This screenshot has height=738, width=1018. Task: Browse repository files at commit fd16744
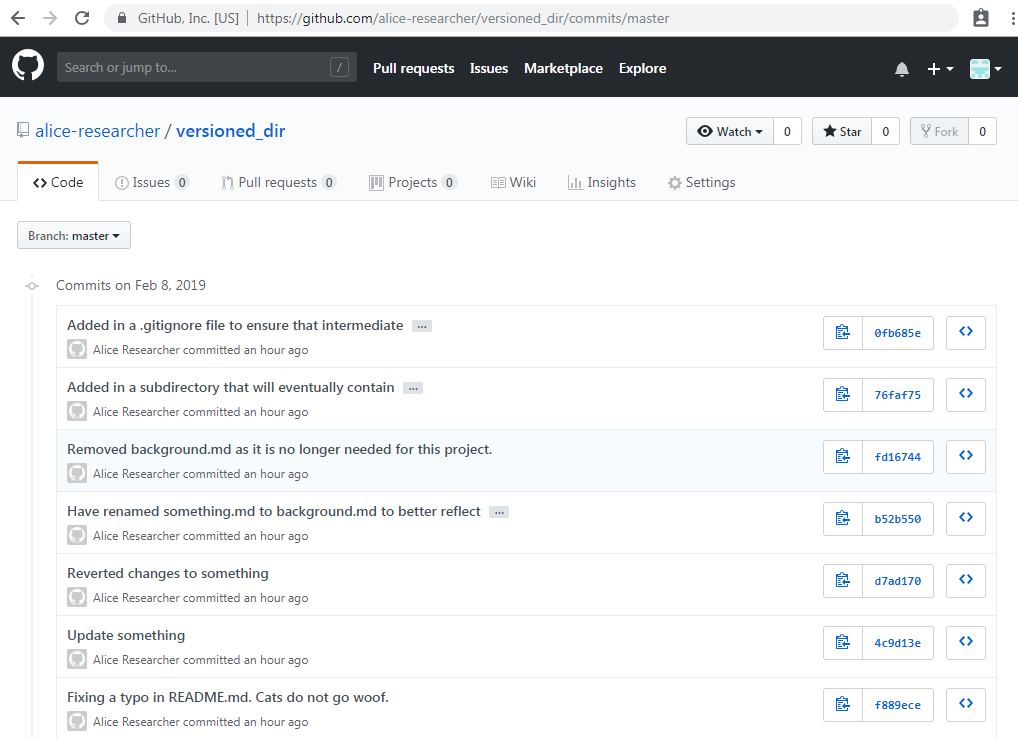[x=965, y=456]
